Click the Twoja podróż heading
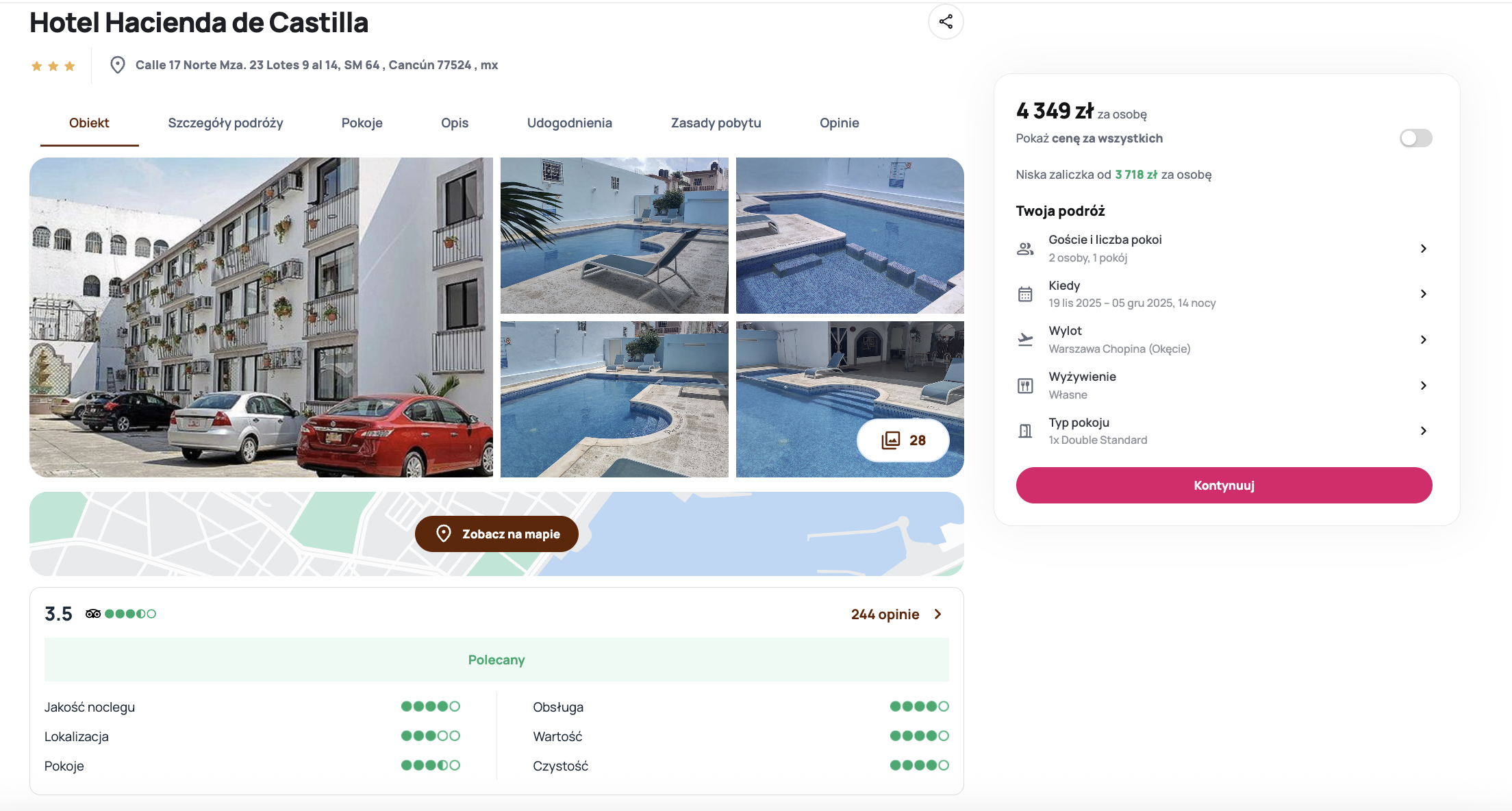 click(x=1060, y=211)
